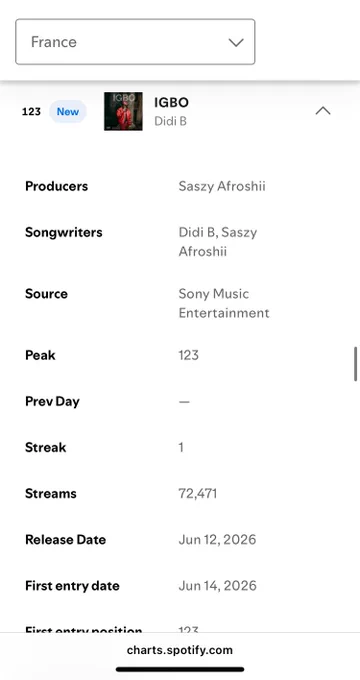The height and width of the screenshot is (680, 360).
Task: Select the Release Date Jun 12, 2026
Action: click(x=217, y=539)
